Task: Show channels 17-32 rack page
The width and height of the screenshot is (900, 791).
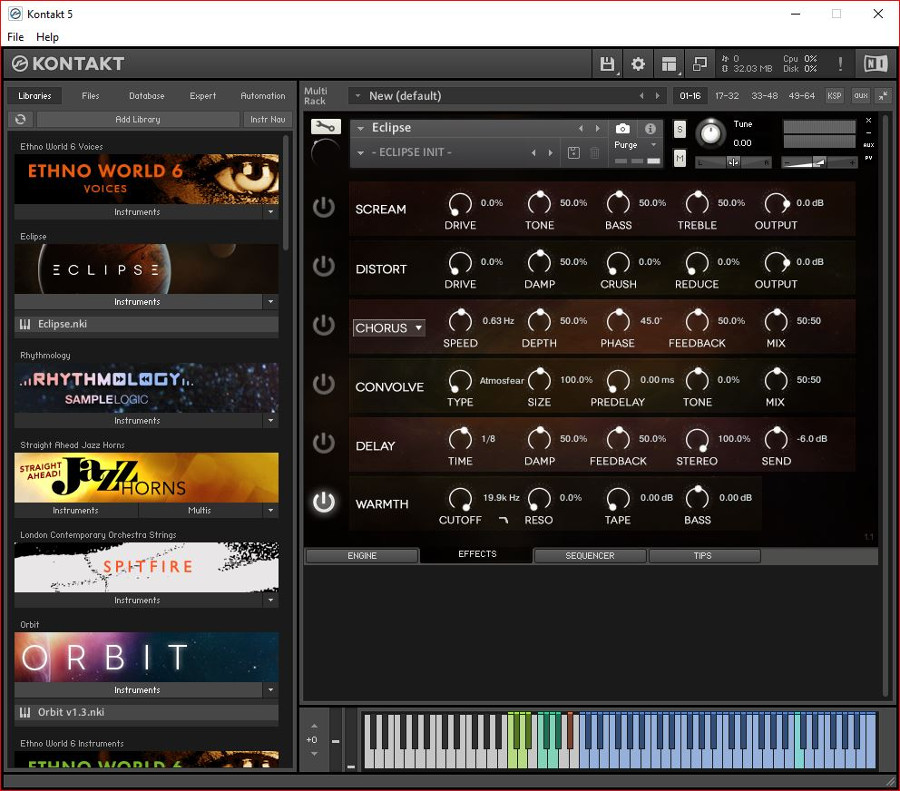Action: click(727, 96)
